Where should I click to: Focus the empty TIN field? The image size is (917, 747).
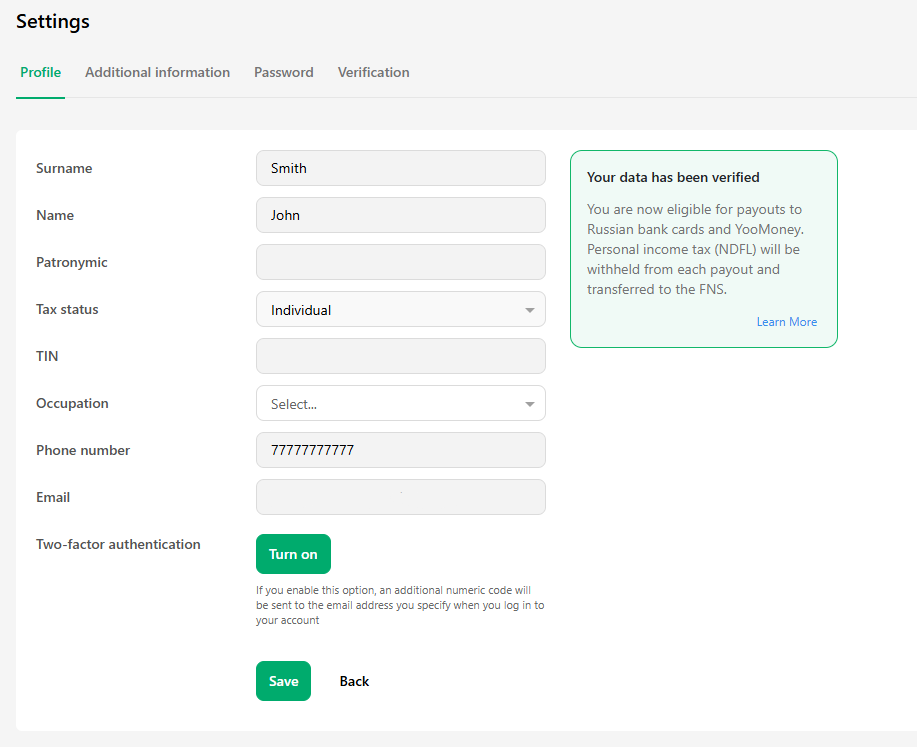tap(401, 356)
